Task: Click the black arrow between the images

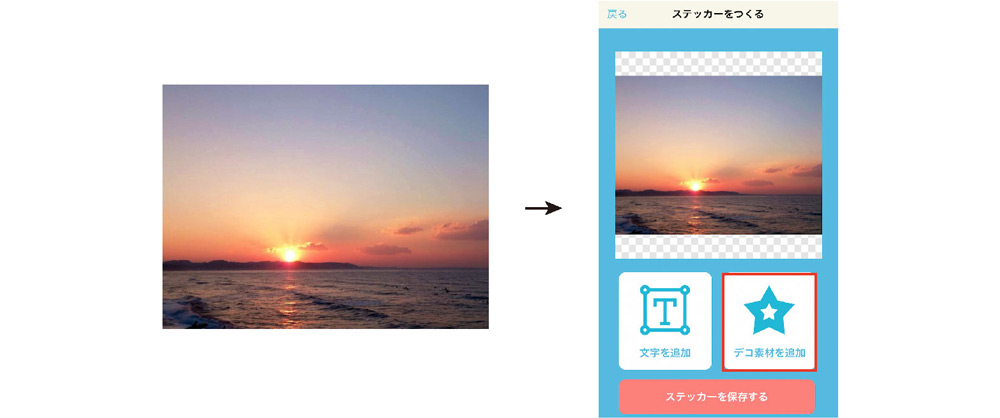Action: 543,209
